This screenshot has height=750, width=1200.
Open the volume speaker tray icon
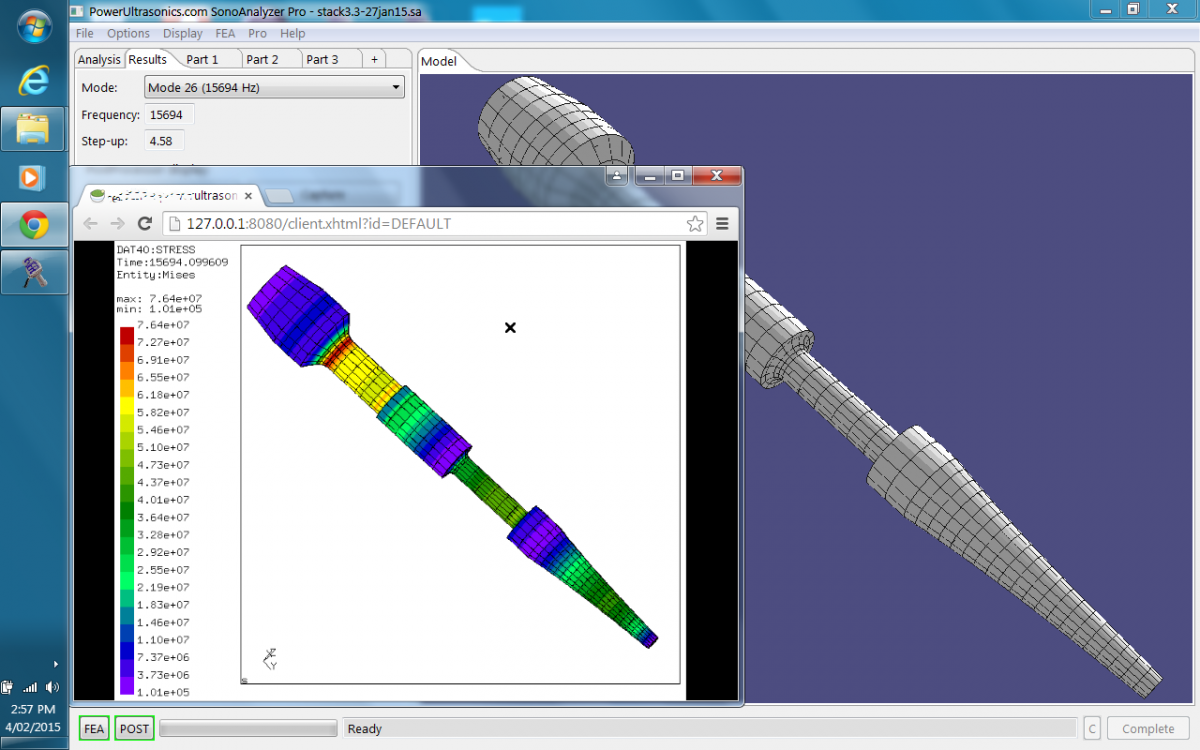coord(52,687)
